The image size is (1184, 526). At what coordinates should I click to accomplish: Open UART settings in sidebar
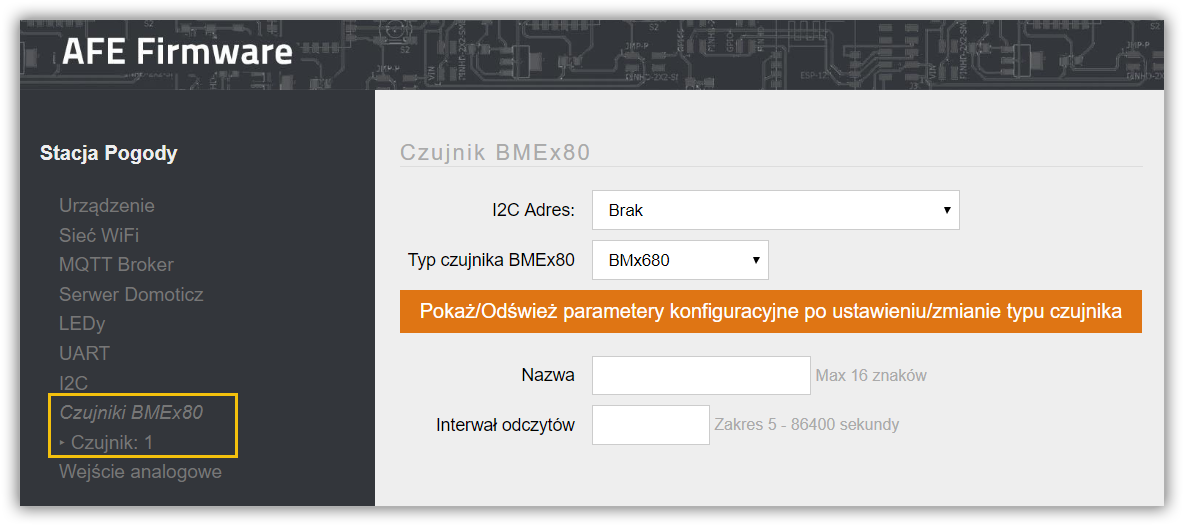point(85,353)
